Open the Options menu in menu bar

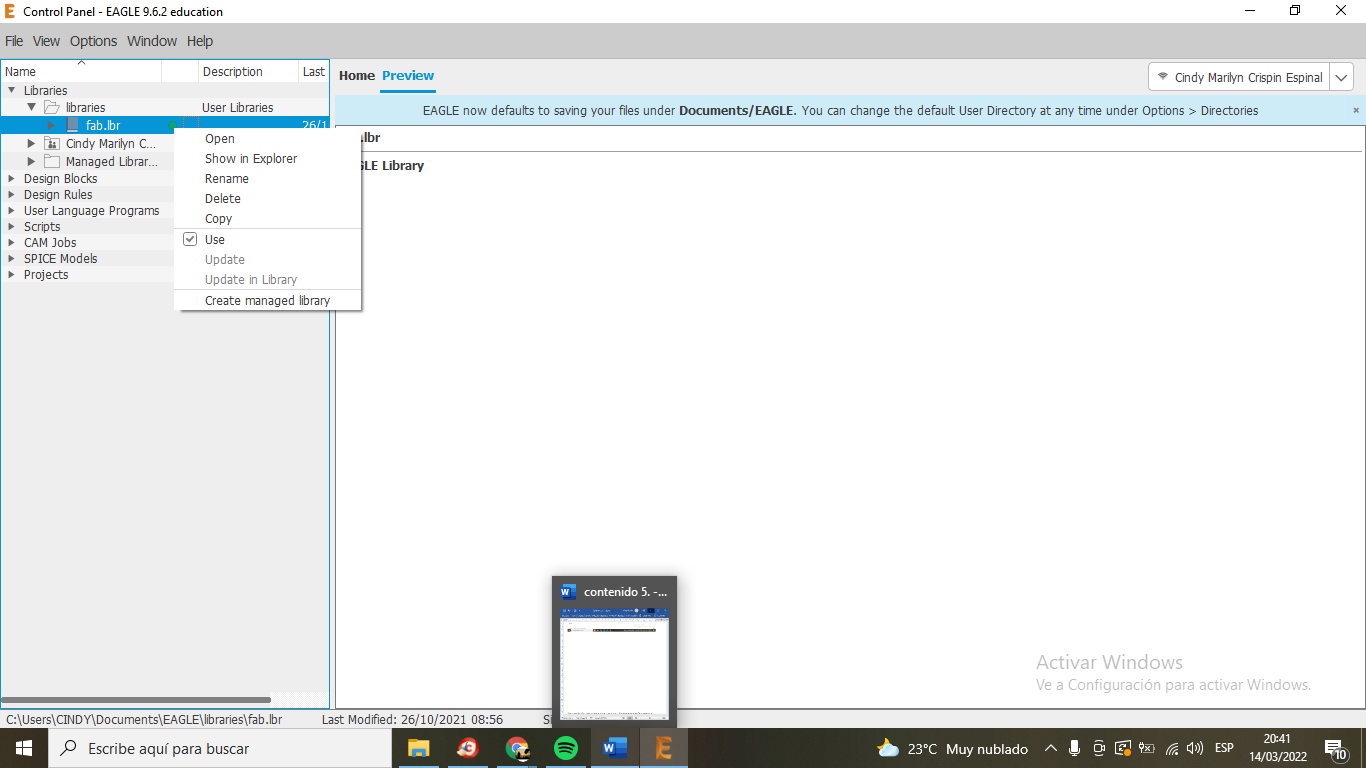(x=93, y=41)
